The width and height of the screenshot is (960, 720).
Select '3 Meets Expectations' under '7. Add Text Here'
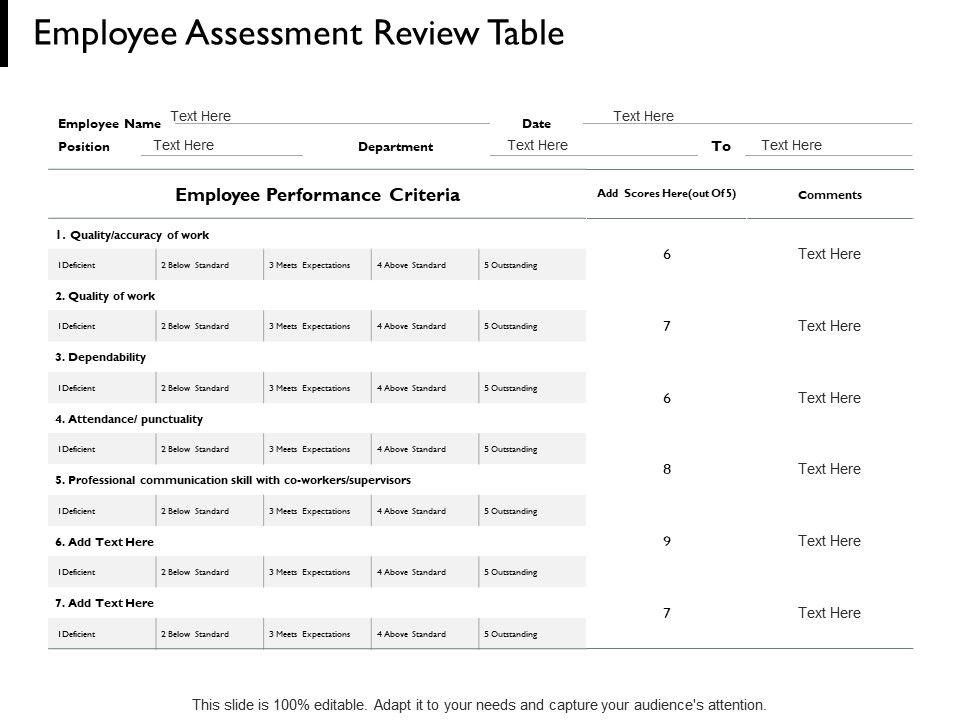coord(310,634)
